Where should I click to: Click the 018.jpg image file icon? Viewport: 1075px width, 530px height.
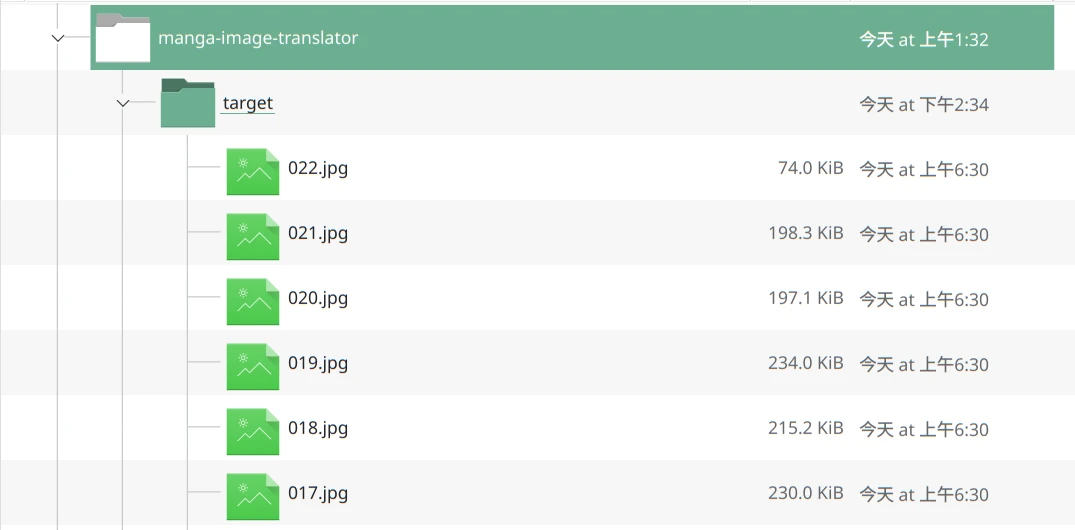pyautogui.click(x=252, y=430)
